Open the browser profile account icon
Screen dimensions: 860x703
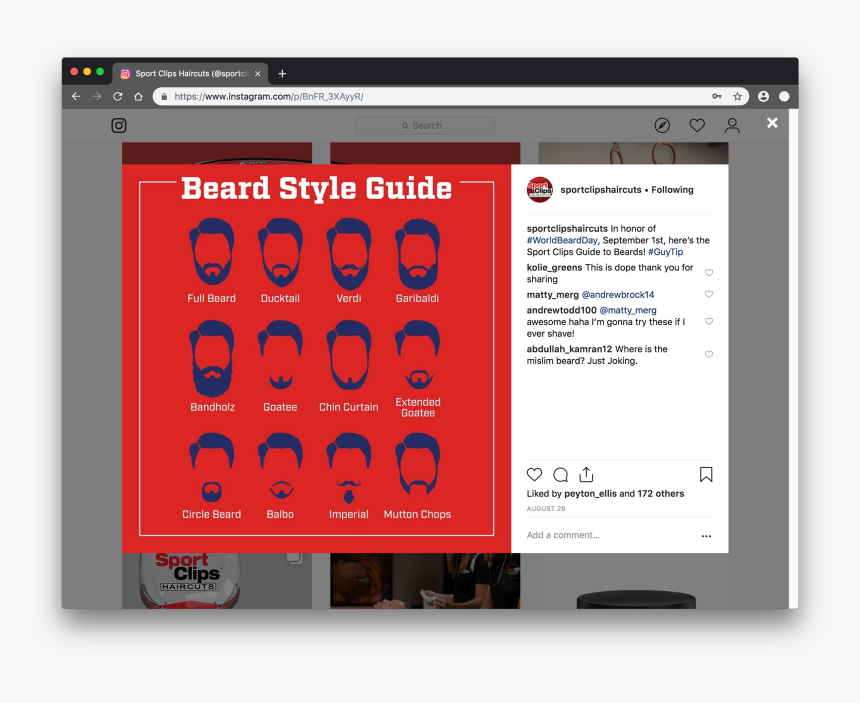pyautogui.click(x=763, y=97)
